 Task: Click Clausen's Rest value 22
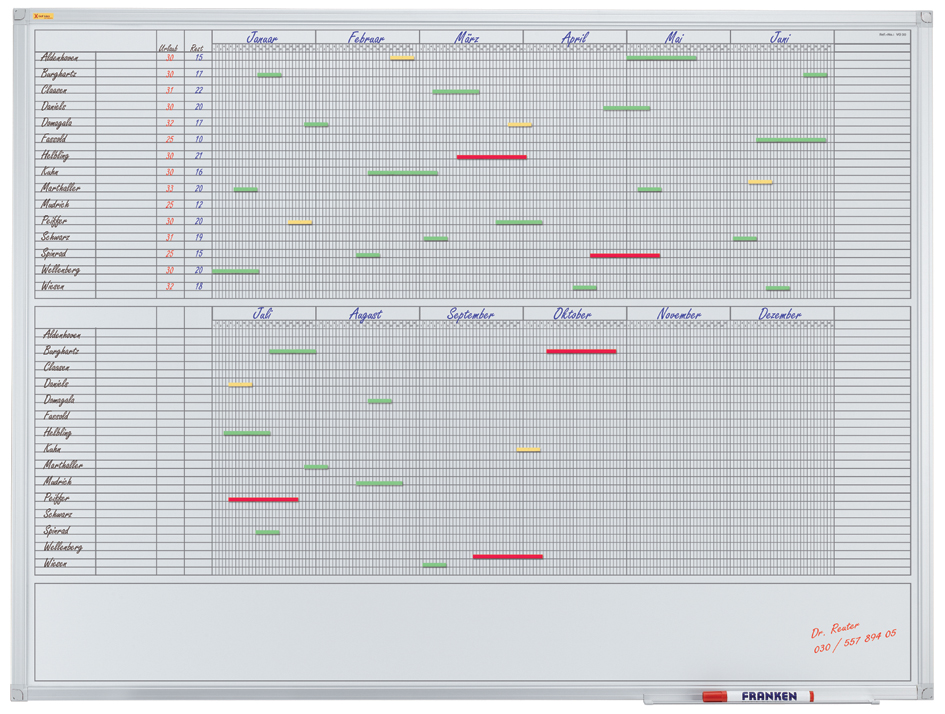pyautogui.click(x=198, y=91)
